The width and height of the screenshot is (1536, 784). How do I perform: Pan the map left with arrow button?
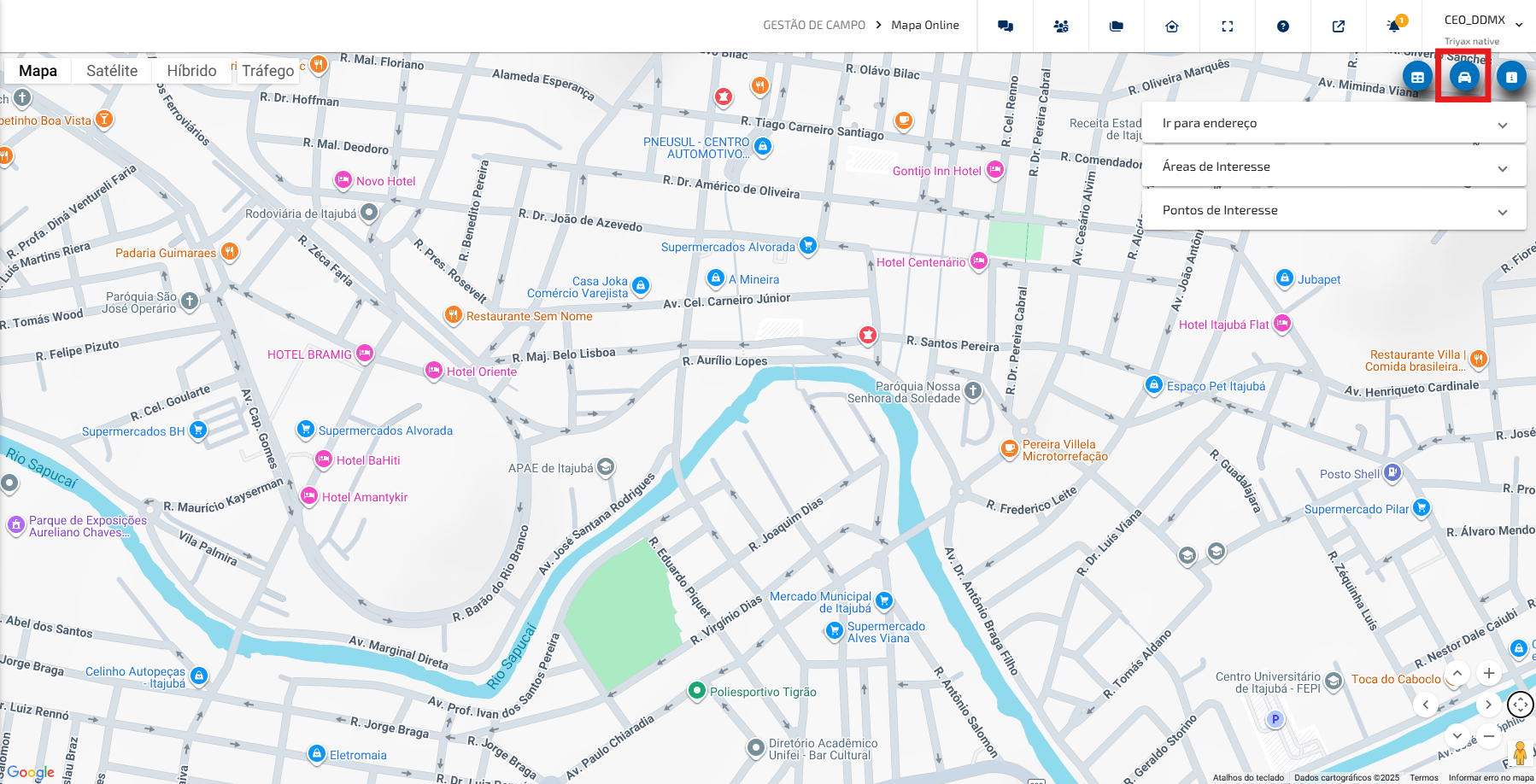coord(1426,705)
